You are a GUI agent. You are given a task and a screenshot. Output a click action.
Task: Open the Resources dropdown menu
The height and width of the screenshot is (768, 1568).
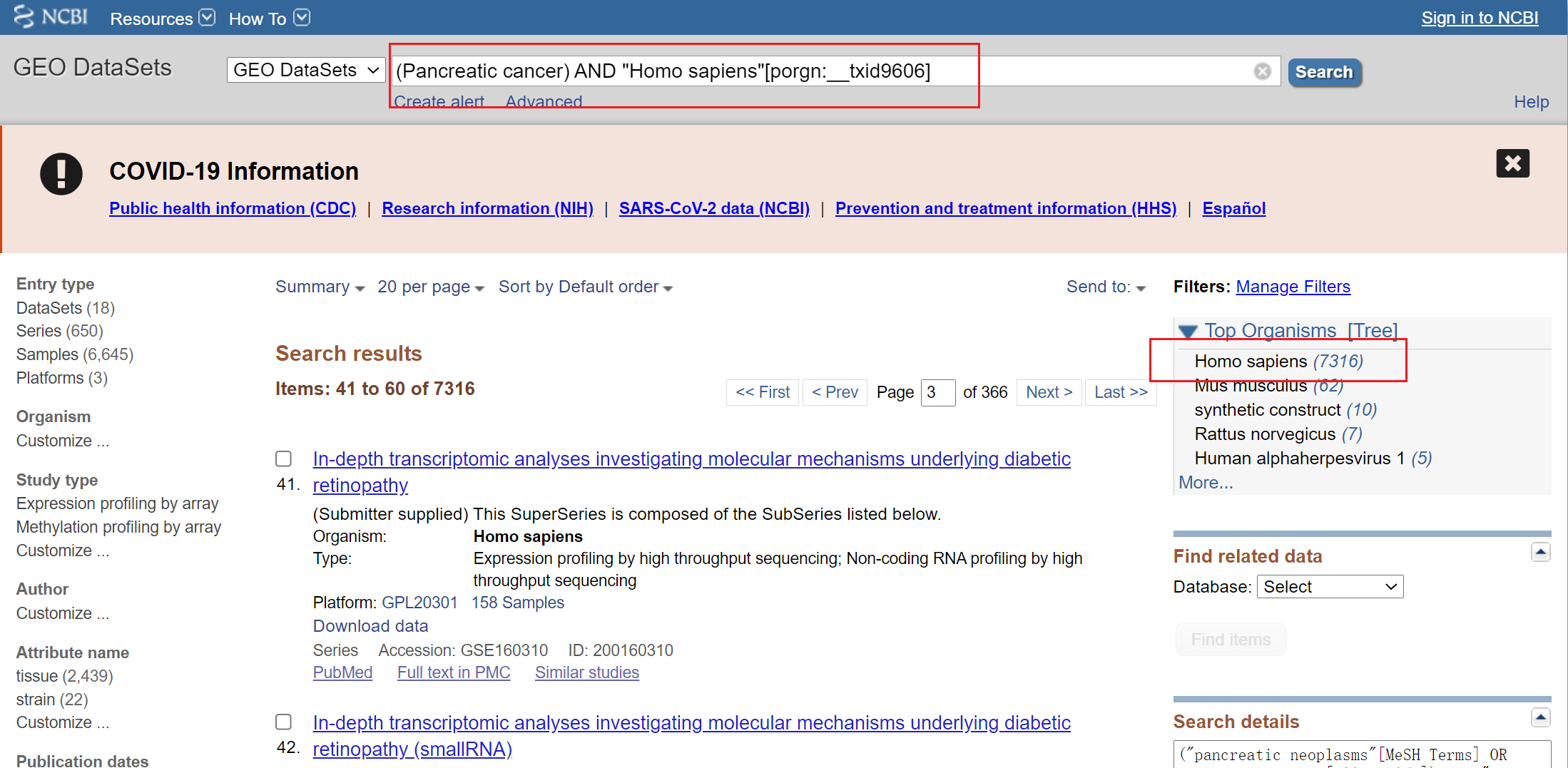pos(162,19)
